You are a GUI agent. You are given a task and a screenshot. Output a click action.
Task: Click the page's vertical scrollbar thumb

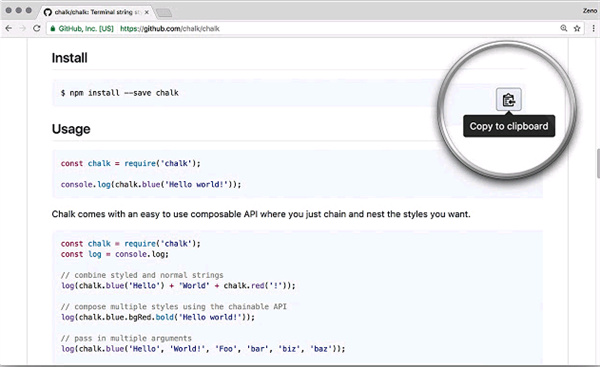(598, 163)
